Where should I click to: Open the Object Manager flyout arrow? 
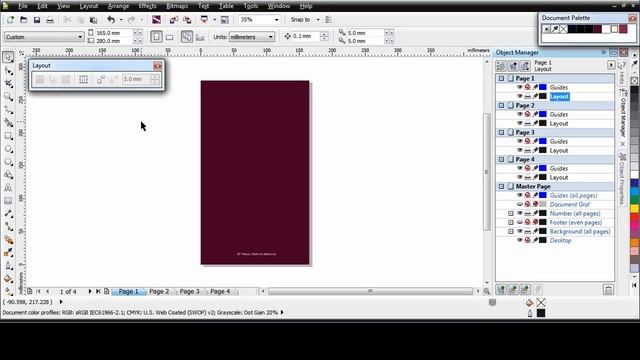point(611,65)
